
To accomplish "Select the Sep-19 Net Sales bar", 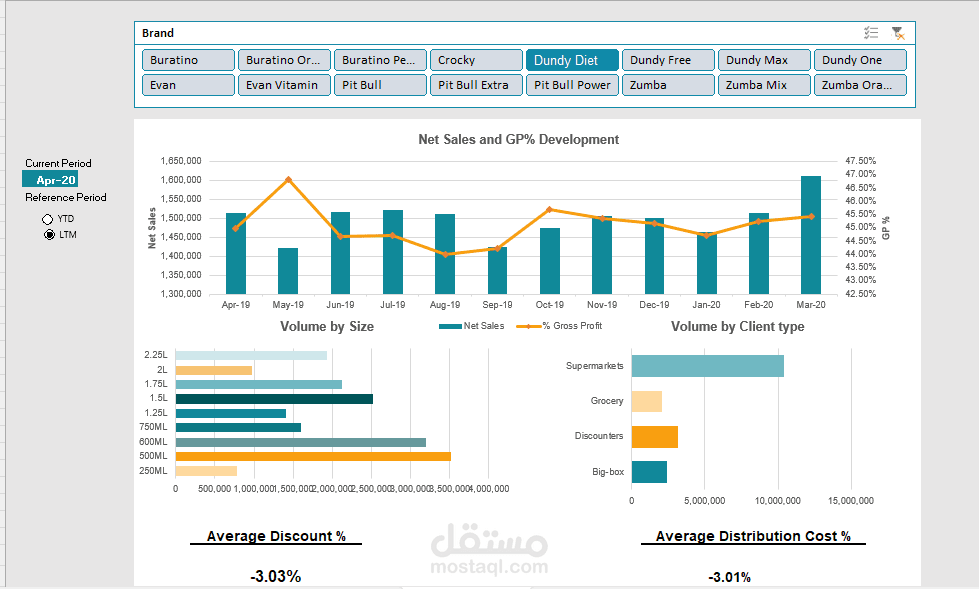I will [498, 270].
